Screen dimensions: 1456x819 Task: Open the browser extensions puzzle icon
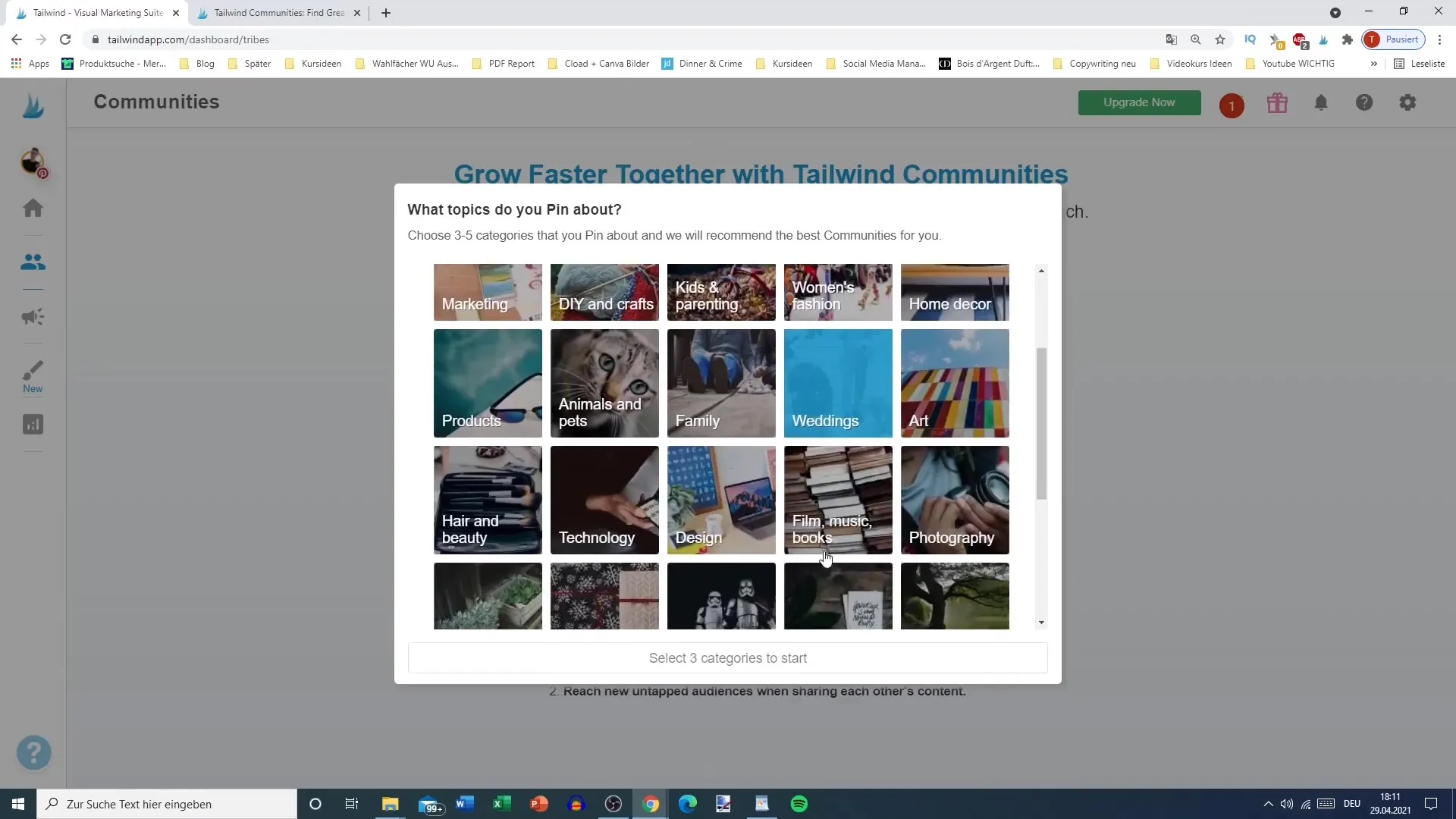pyautogui.click(x=1348, y=39)
